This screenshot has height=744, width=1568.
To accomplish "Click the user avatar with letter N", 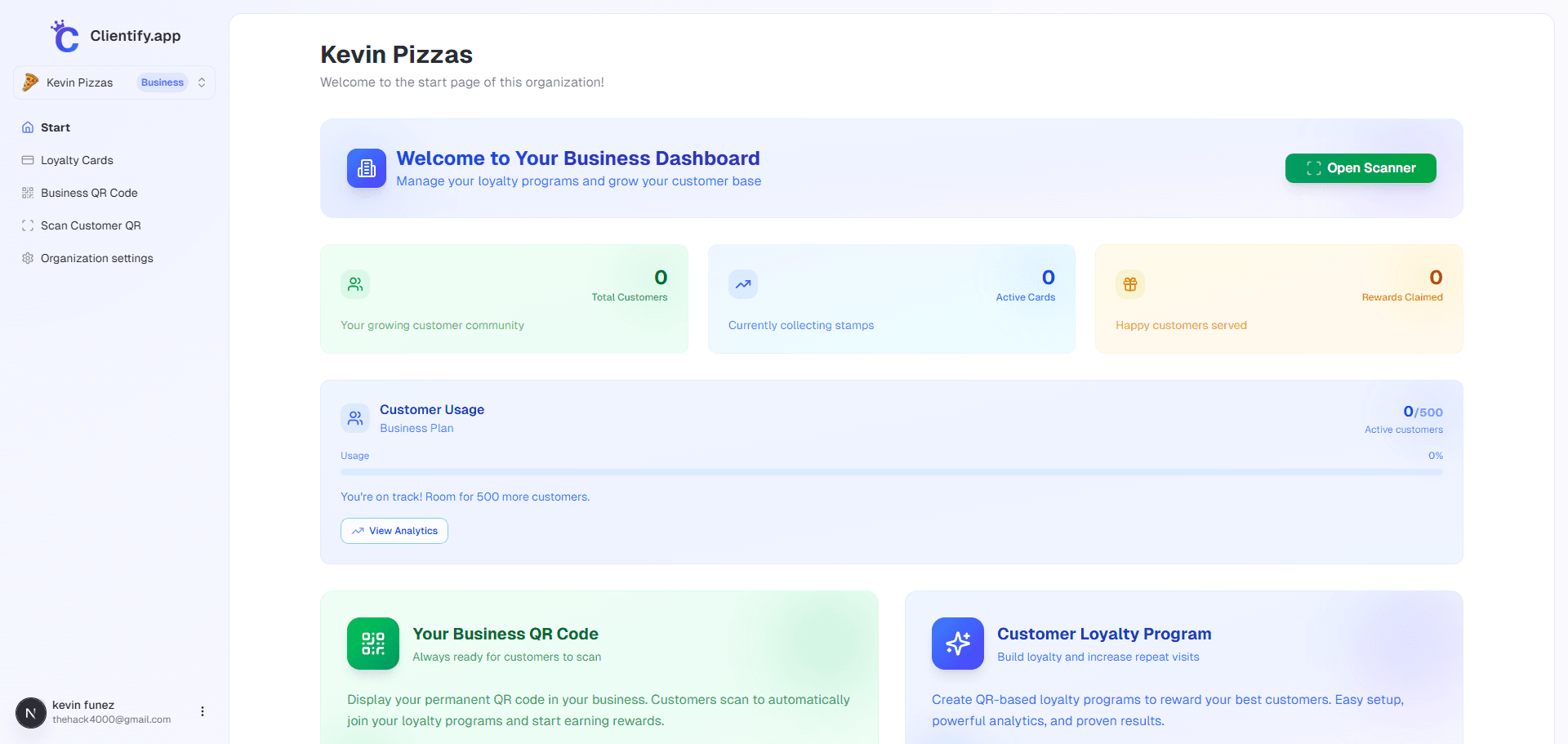I will tap(31, 712).
